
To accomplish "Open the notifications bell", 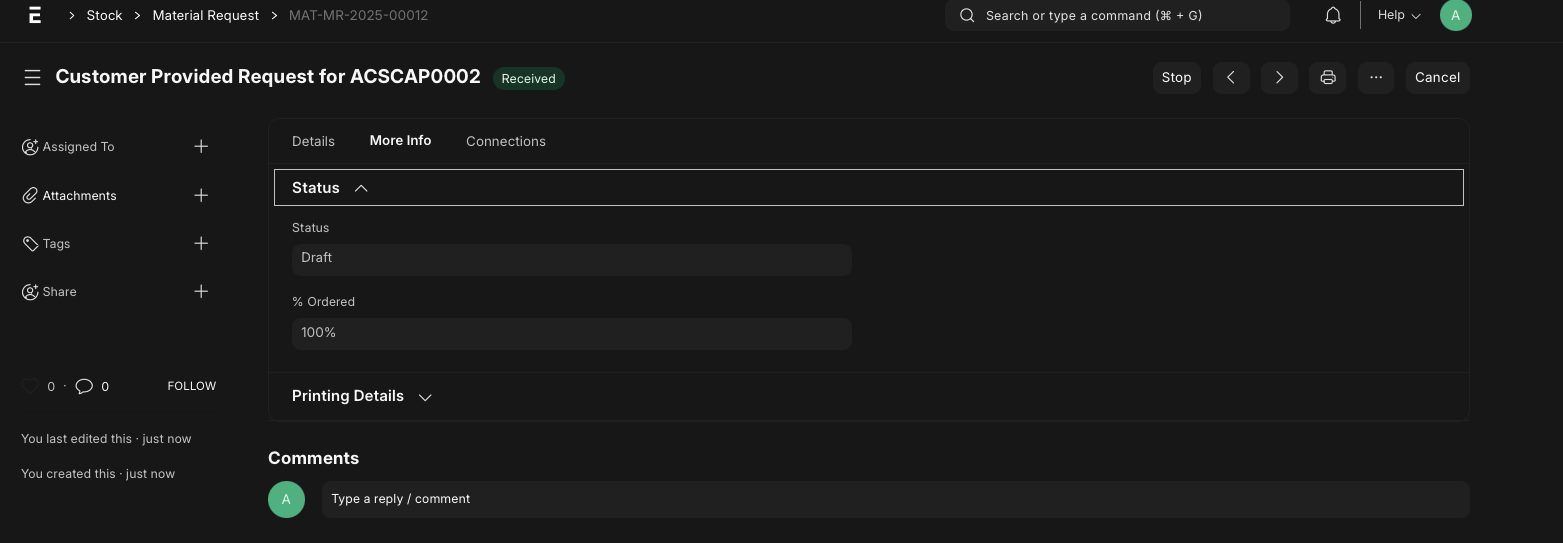I will click(x=1333, y=15).
